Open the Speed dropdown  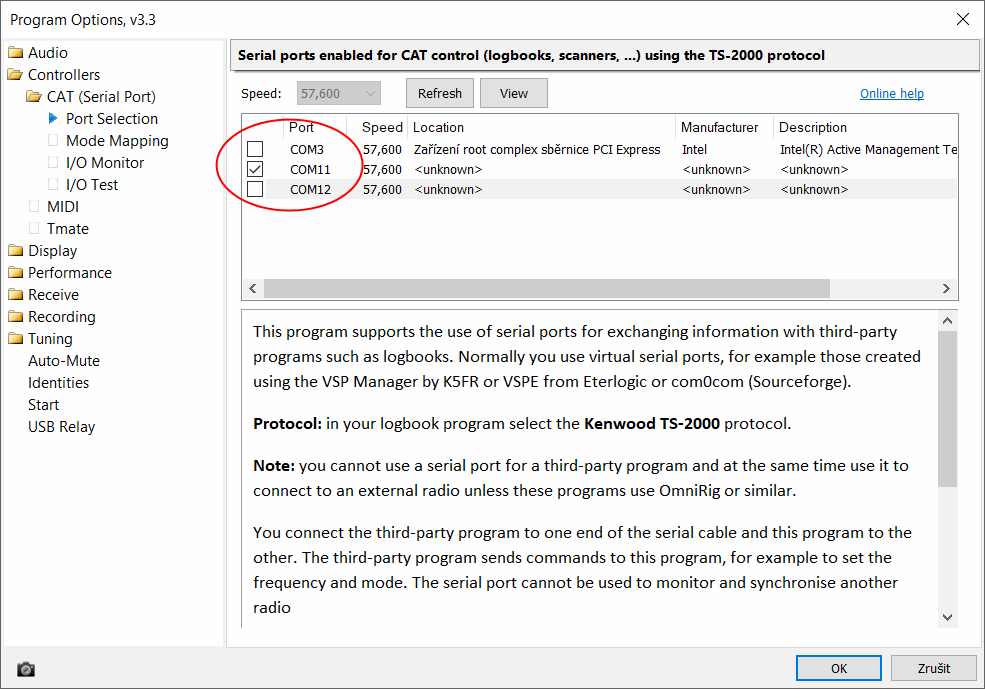340,93
